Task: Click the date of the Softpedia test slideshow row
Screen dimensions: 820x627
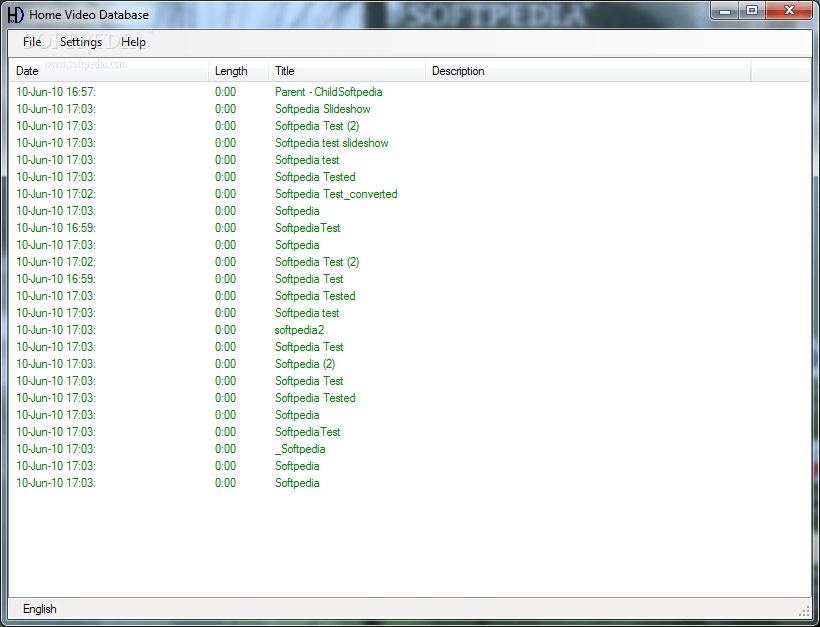Action: click(x=56, y=143)
